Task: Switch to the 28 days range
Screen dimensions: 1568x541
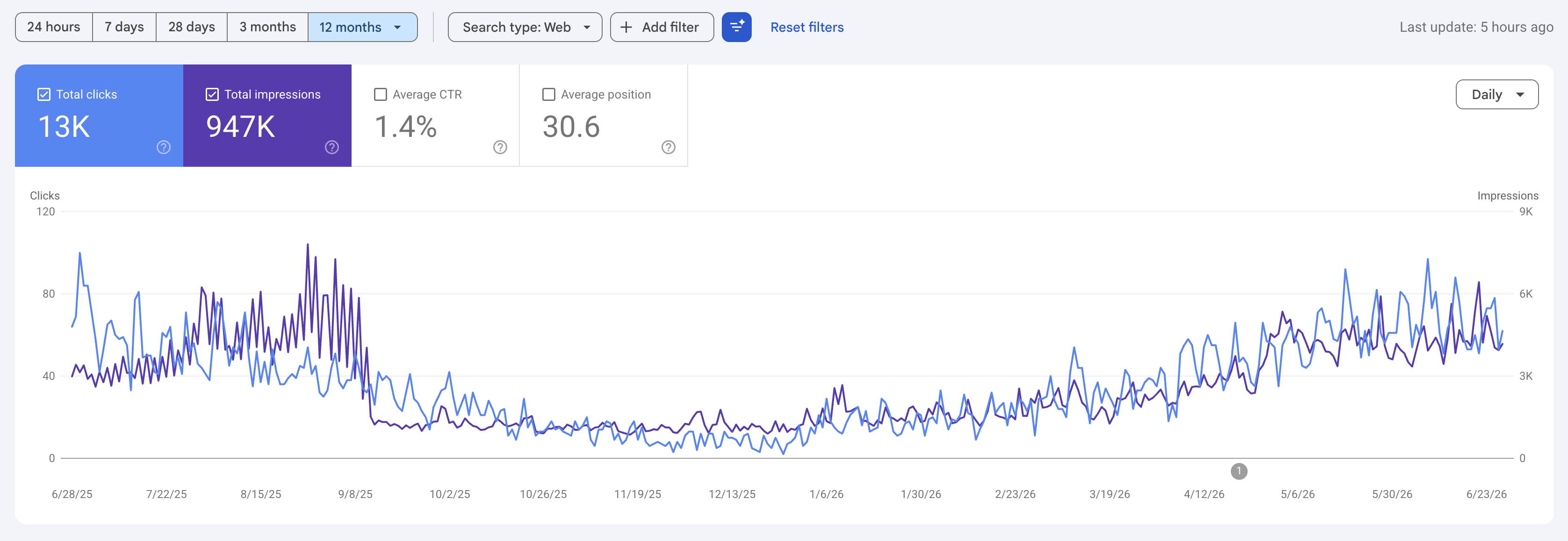Action: tap(192, 28)
